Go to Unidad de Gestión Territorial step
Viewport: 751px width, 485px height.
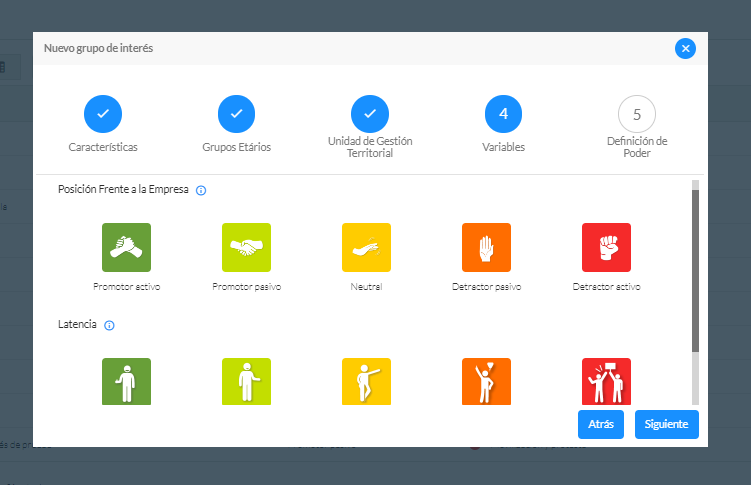pyautogui.click(x=370, y=114)
